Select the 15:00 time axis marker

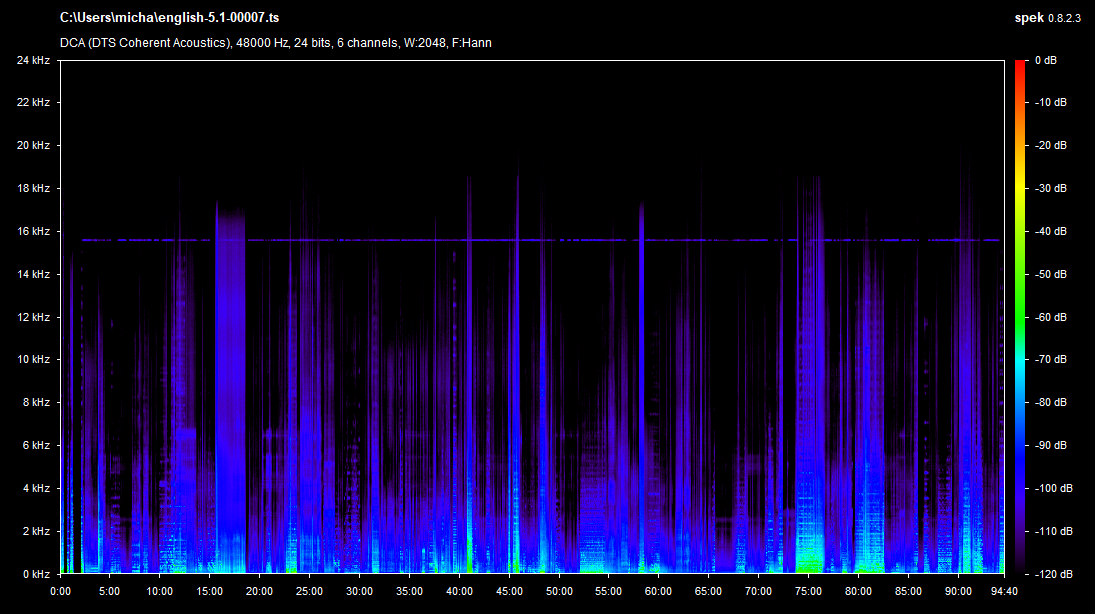(210, 590)
